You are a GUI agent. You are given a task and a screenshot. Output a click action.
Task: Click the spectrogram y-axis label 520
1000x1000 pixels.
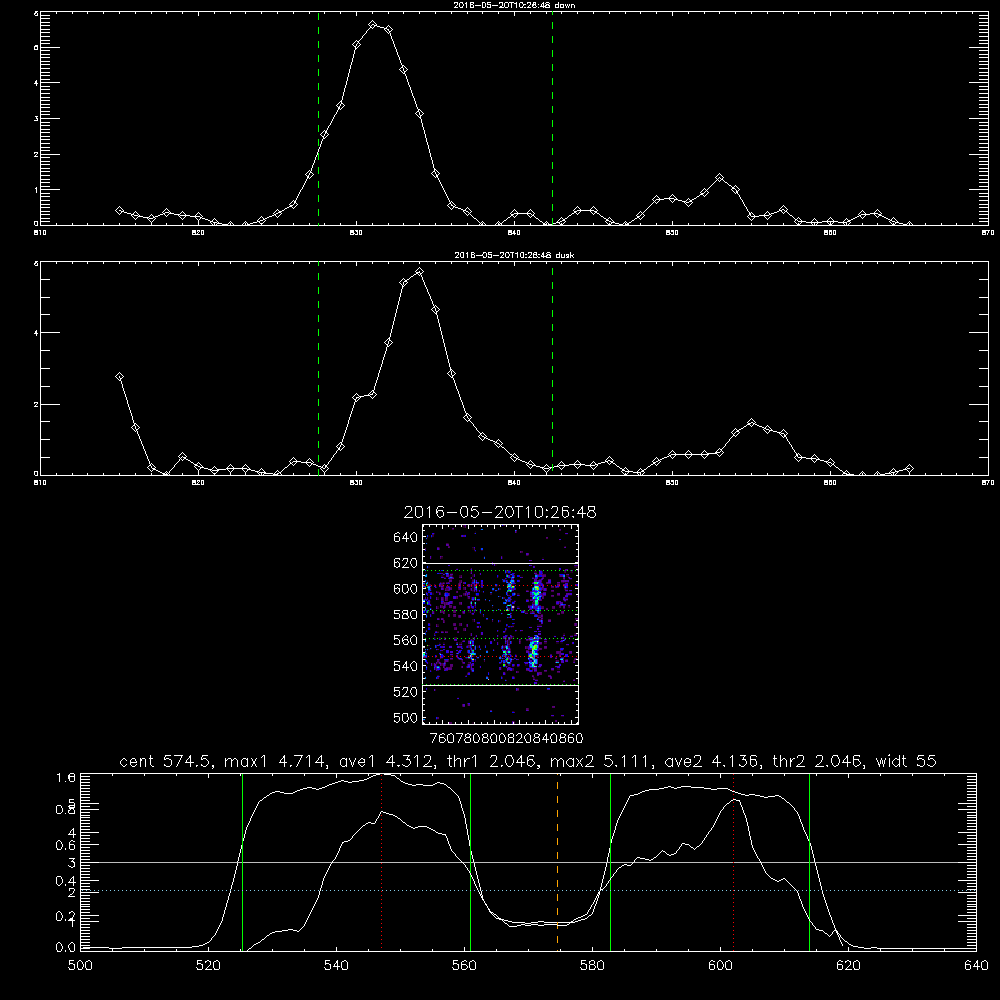406,692
